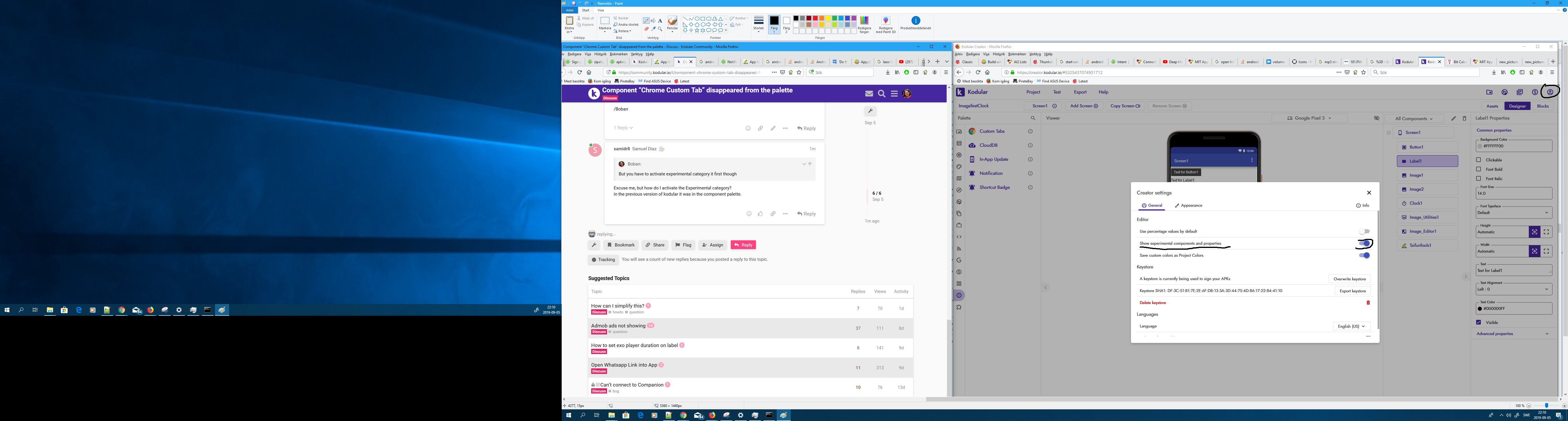The height and width of the screenshot is (421, 1568).
Task: Select the Fill bucket tool in Paint
Action: tap(653, 21)
